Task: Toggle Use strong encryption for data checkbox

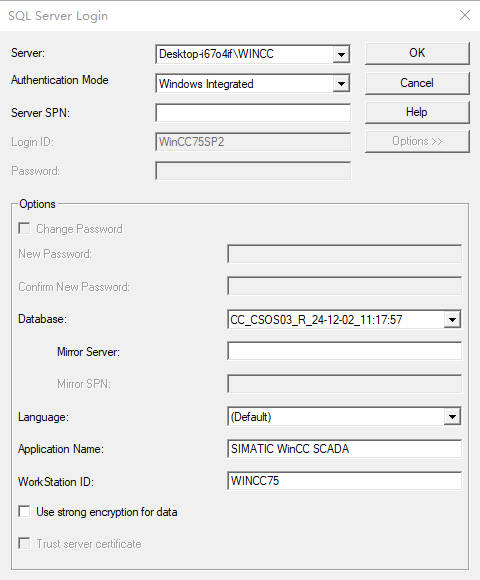Action: point(24,512)
